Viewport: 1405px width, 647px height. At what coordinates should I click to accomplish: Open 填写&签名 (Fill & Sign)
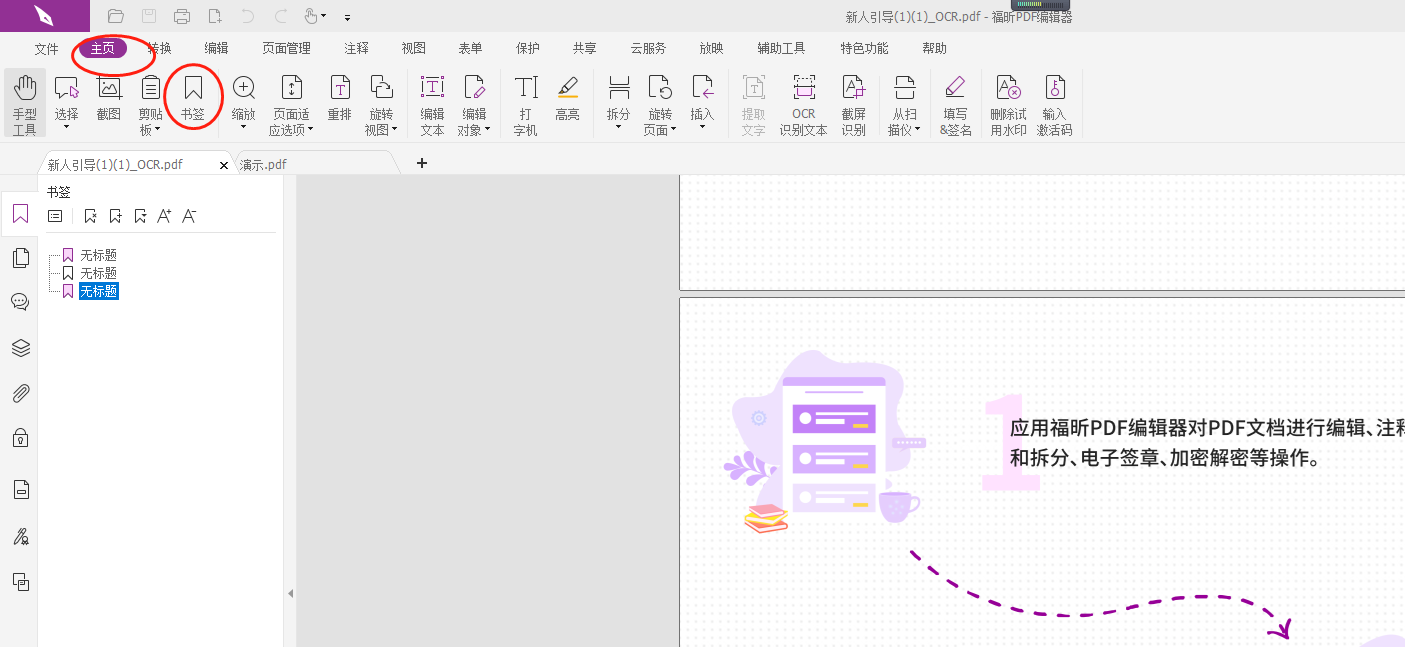955,100
